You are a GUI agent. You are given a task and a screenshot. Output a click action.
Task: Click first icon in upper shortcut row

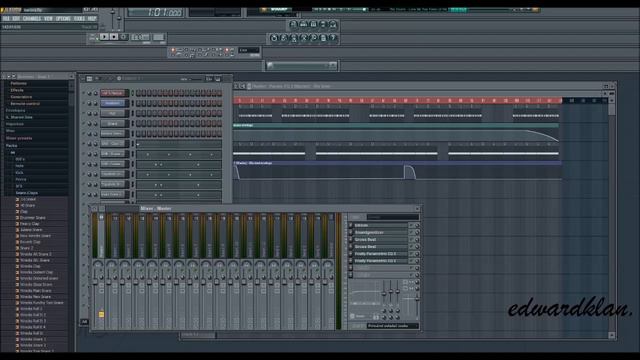(293, 24)
